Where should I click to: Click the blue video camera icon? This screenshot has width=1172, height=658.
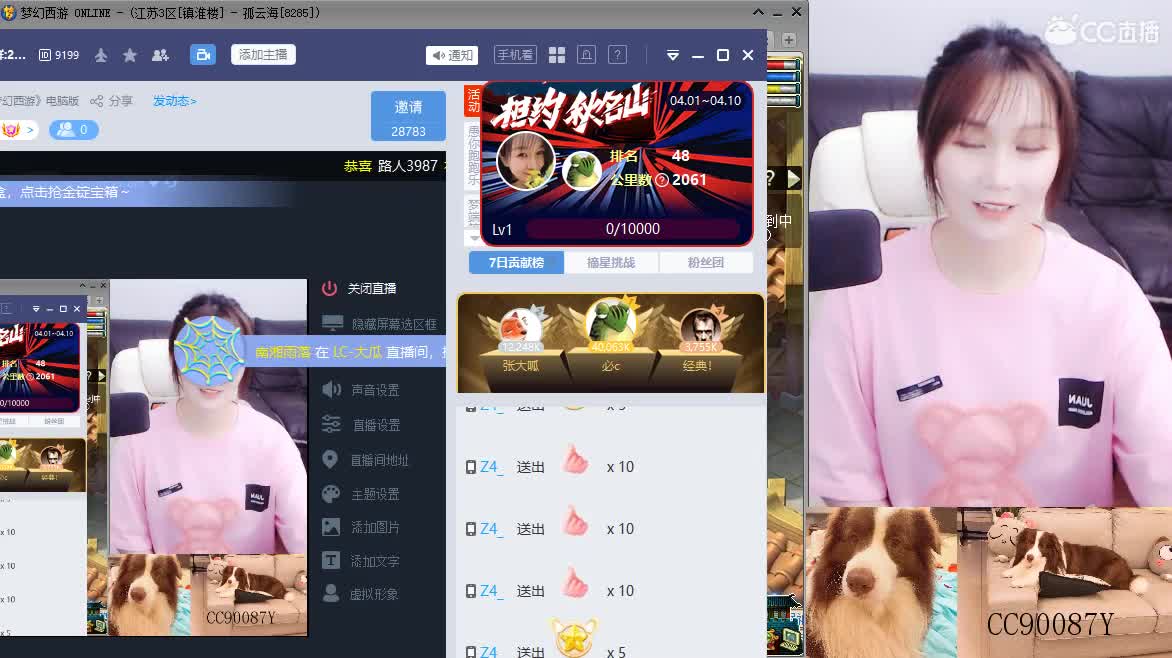click(x=203, y=55)
